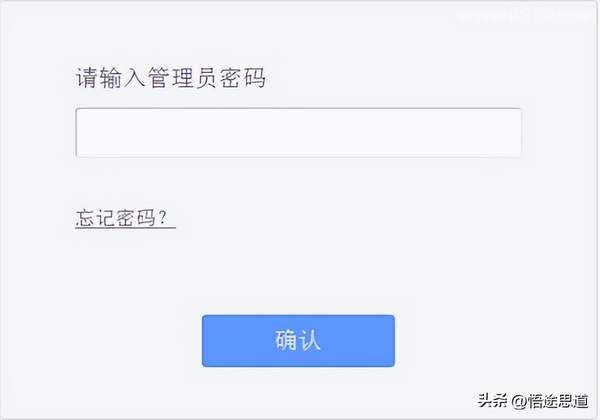Click the 头条 @悟途思道 watermark
The image size is (600, 420).
click(x=533, y=400)
